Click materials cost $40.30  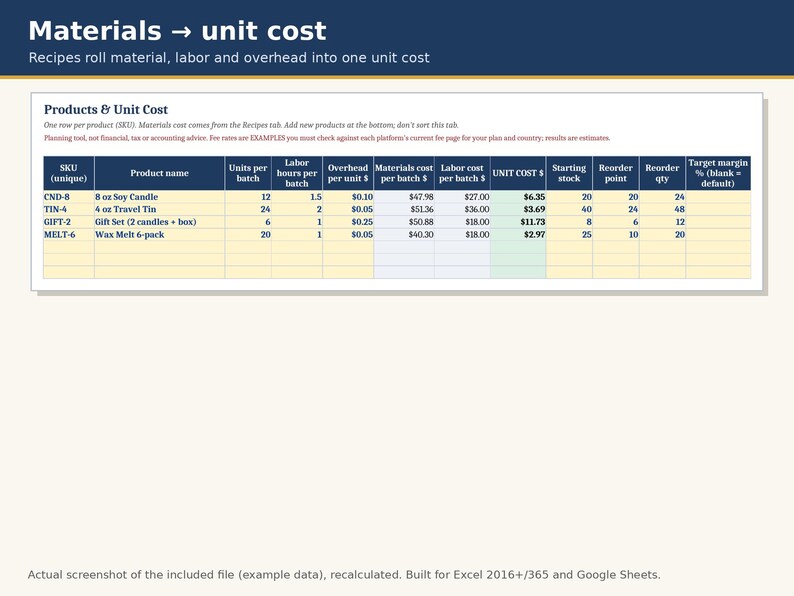coord(404,234)
